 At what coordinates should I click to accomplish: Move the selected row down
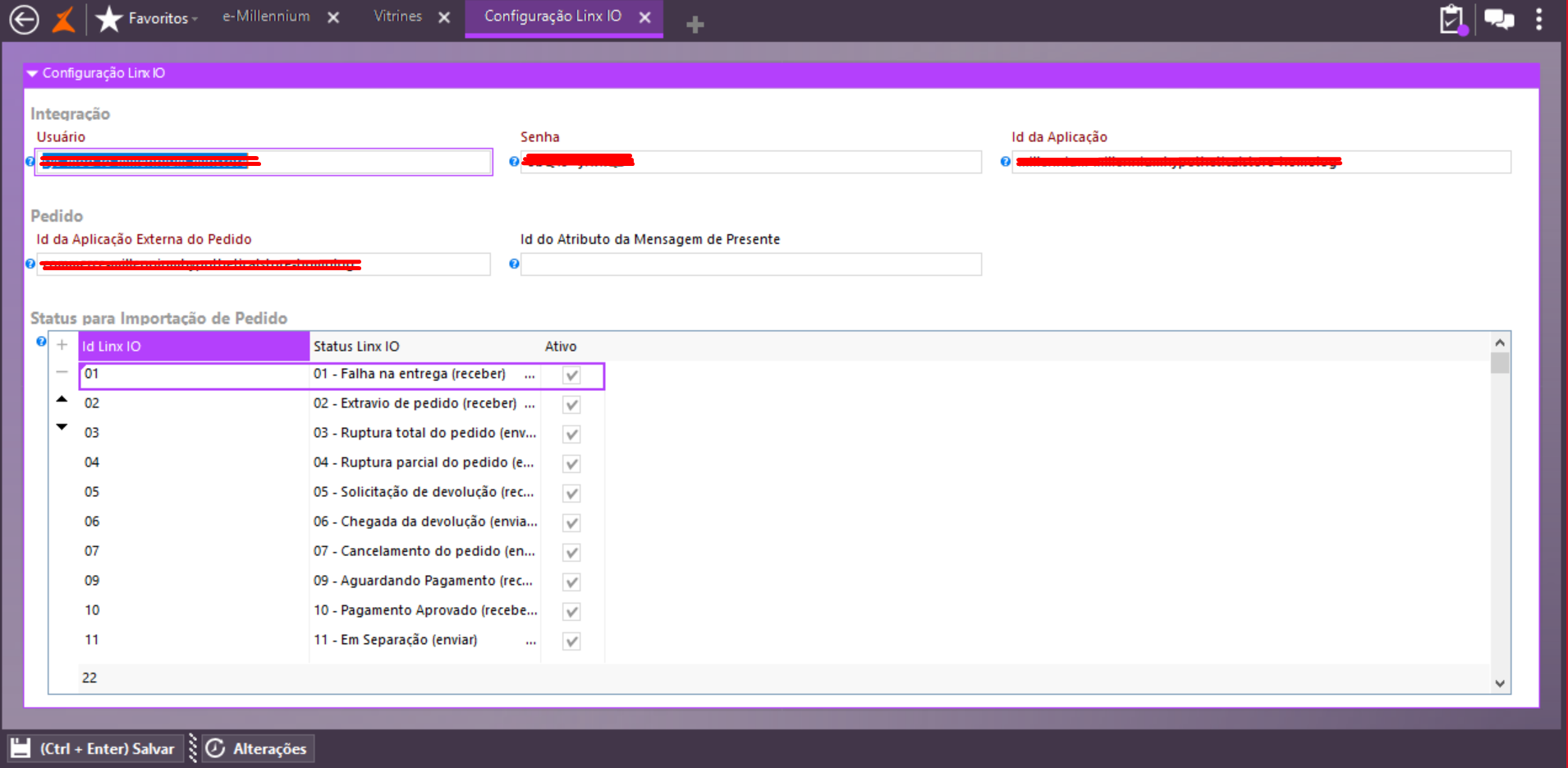(x=62, y=426)
